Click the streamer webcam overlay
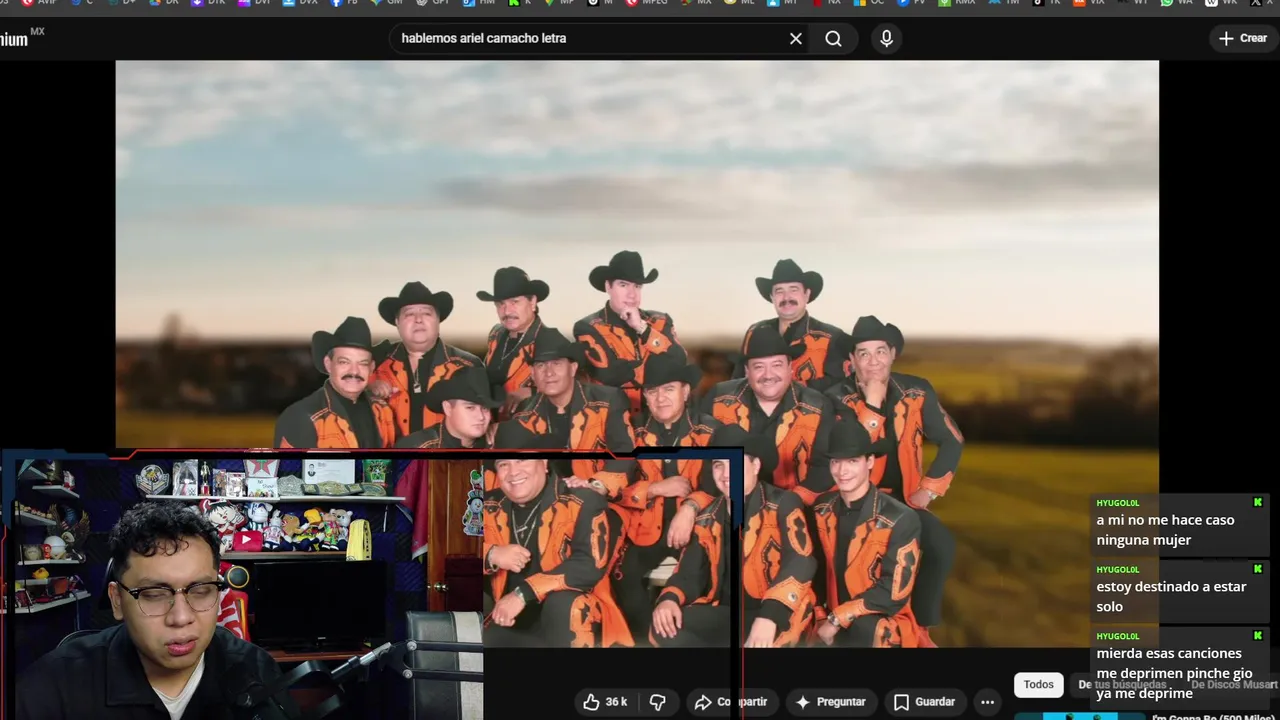Screen dimensions: 1280x720 click(x=241, y=588)
